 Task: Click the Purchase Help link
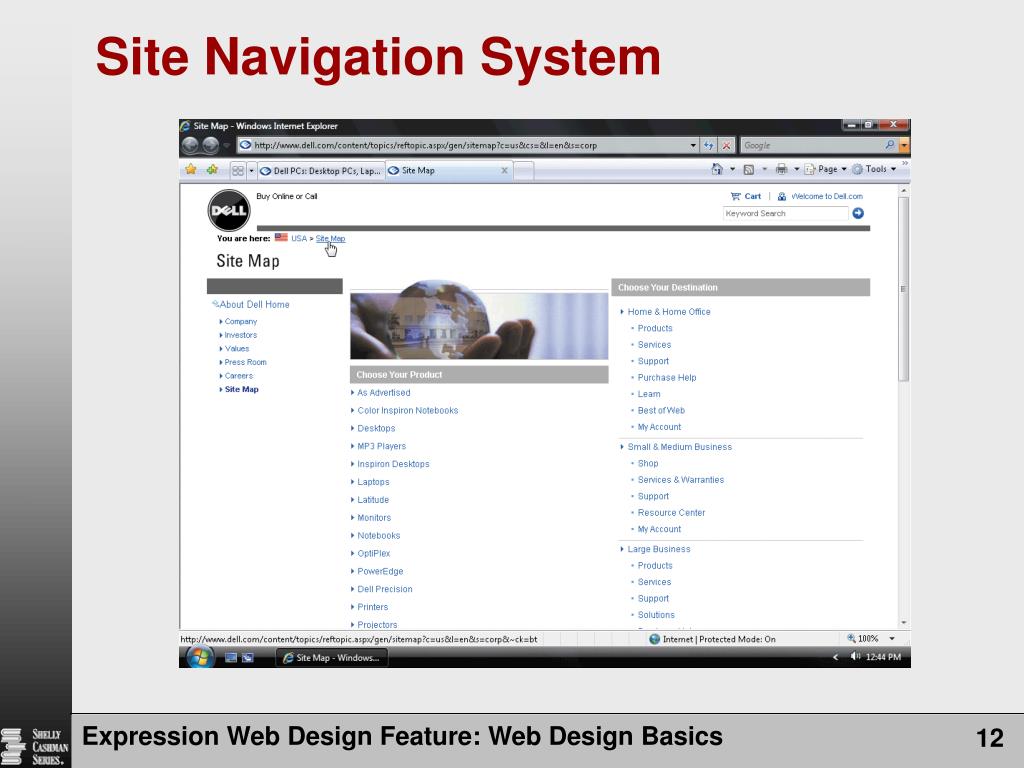pyautogui.click(x=667, y=377)
